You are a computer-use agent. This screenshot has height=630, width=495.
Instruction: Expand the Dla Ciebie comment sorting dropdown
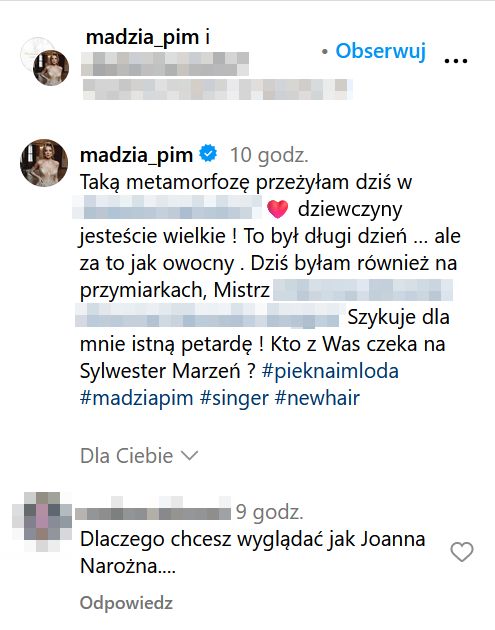[139, 456]
